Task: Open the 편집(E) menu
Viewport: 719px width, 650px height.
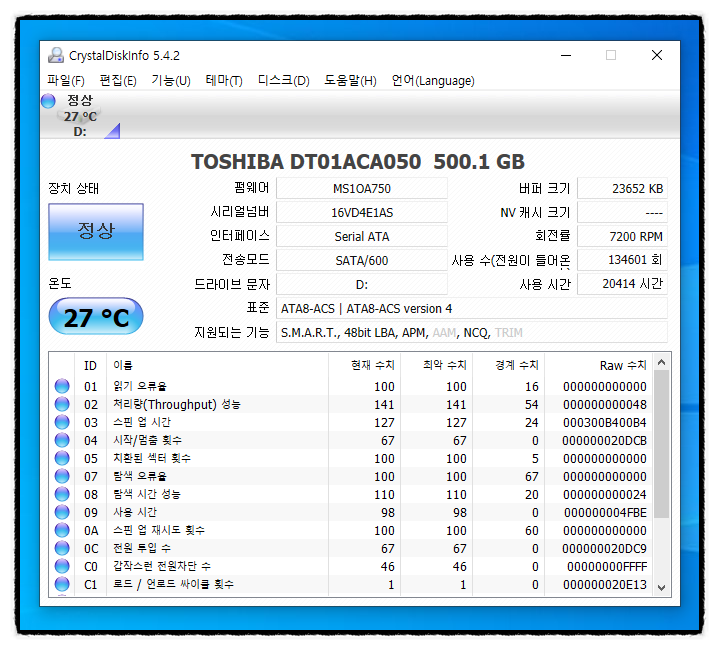Action: 118,81
